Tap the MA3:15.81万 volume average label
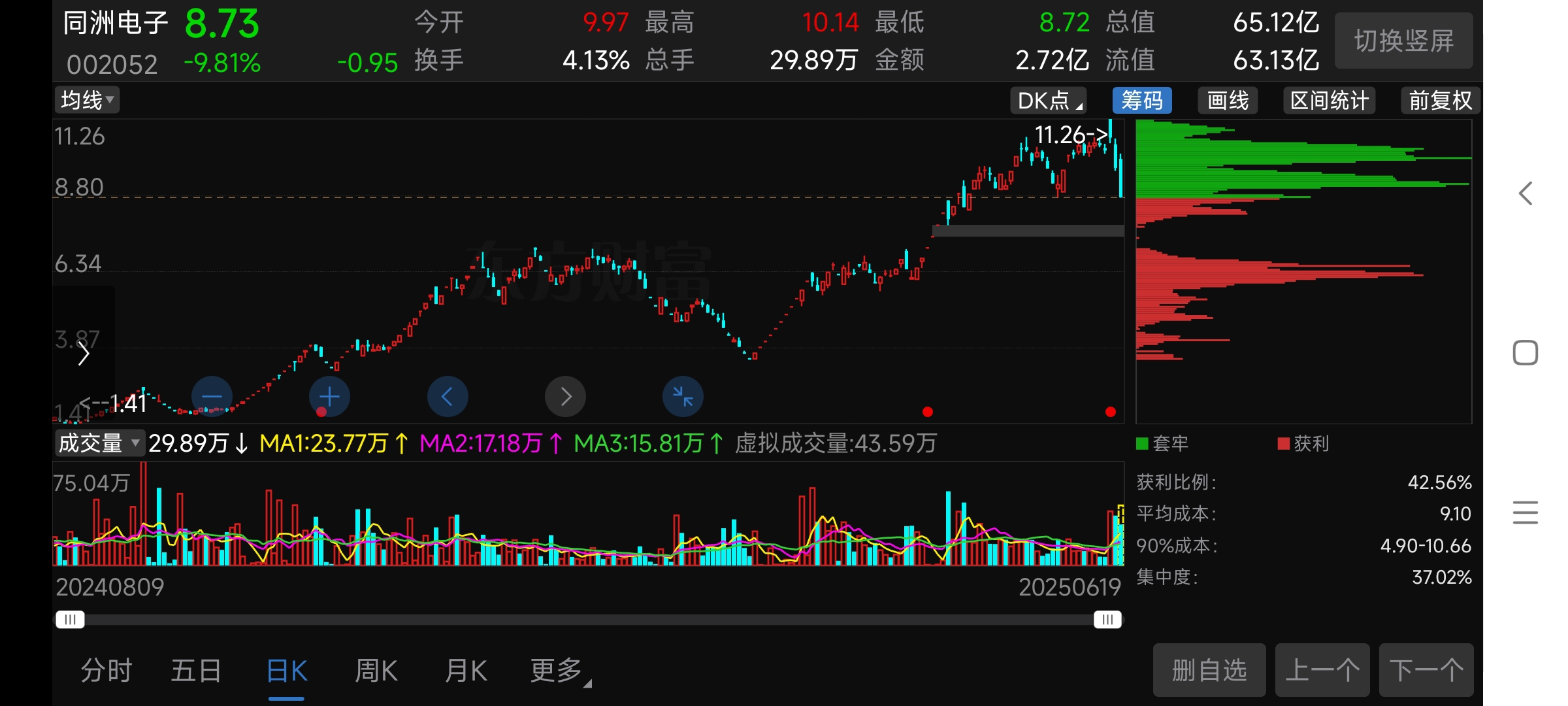This screenshot has width=1568, height=706. (648, 443)
